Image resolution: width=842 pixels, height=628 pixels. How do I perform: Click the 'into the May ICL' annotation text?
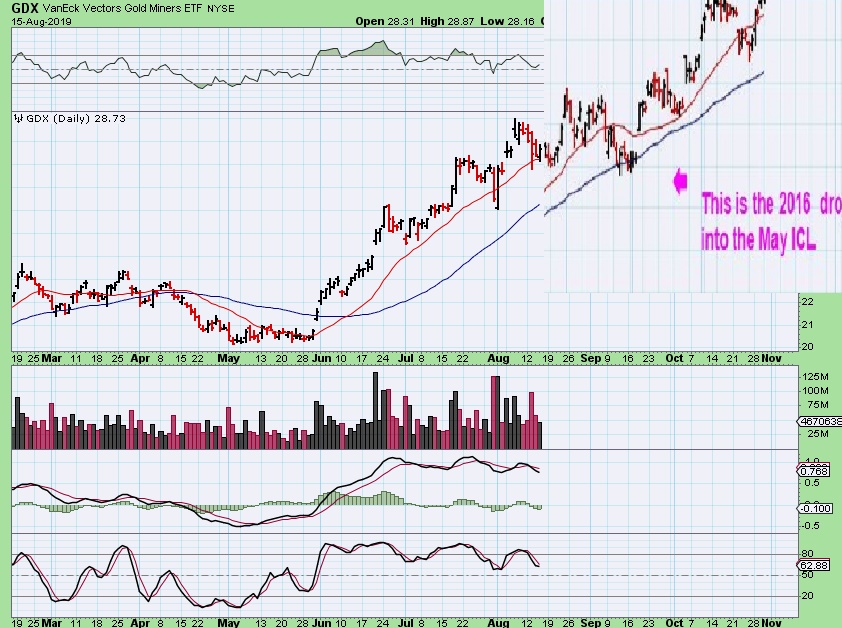point(758,239)
